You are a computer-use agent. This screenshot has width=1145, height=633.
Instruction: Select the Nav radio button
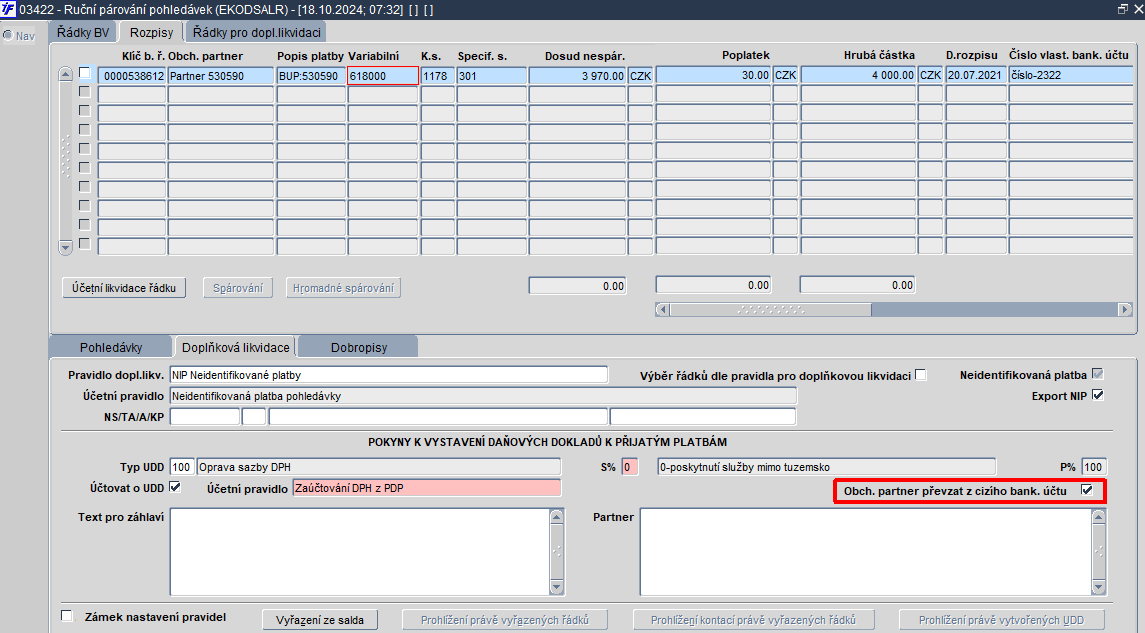point(8,35)
